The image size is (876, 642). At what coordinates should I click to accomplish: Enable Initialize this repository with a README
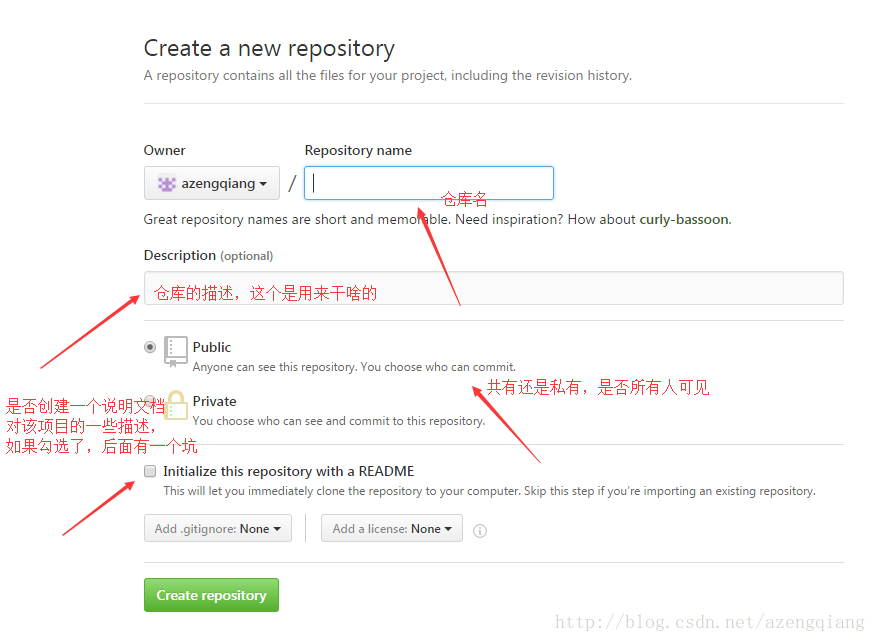[150, 471]
